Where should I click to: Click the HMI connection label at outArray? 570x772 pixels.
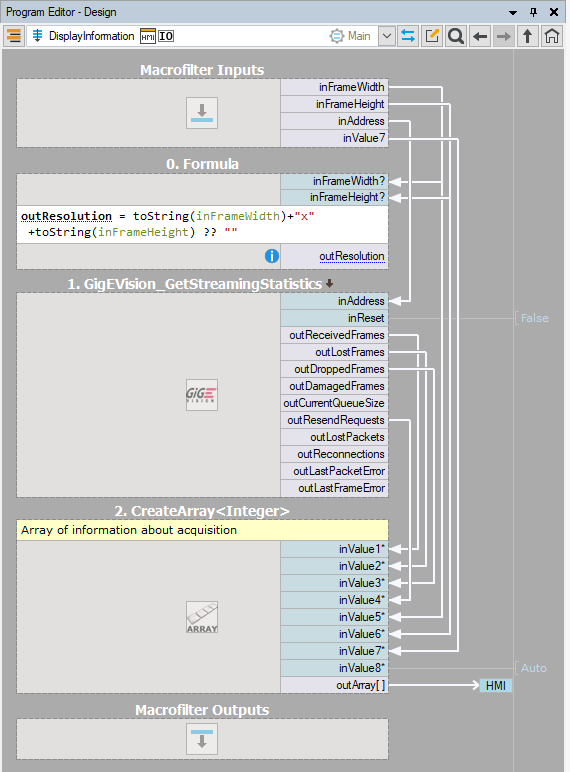(496, 685)
